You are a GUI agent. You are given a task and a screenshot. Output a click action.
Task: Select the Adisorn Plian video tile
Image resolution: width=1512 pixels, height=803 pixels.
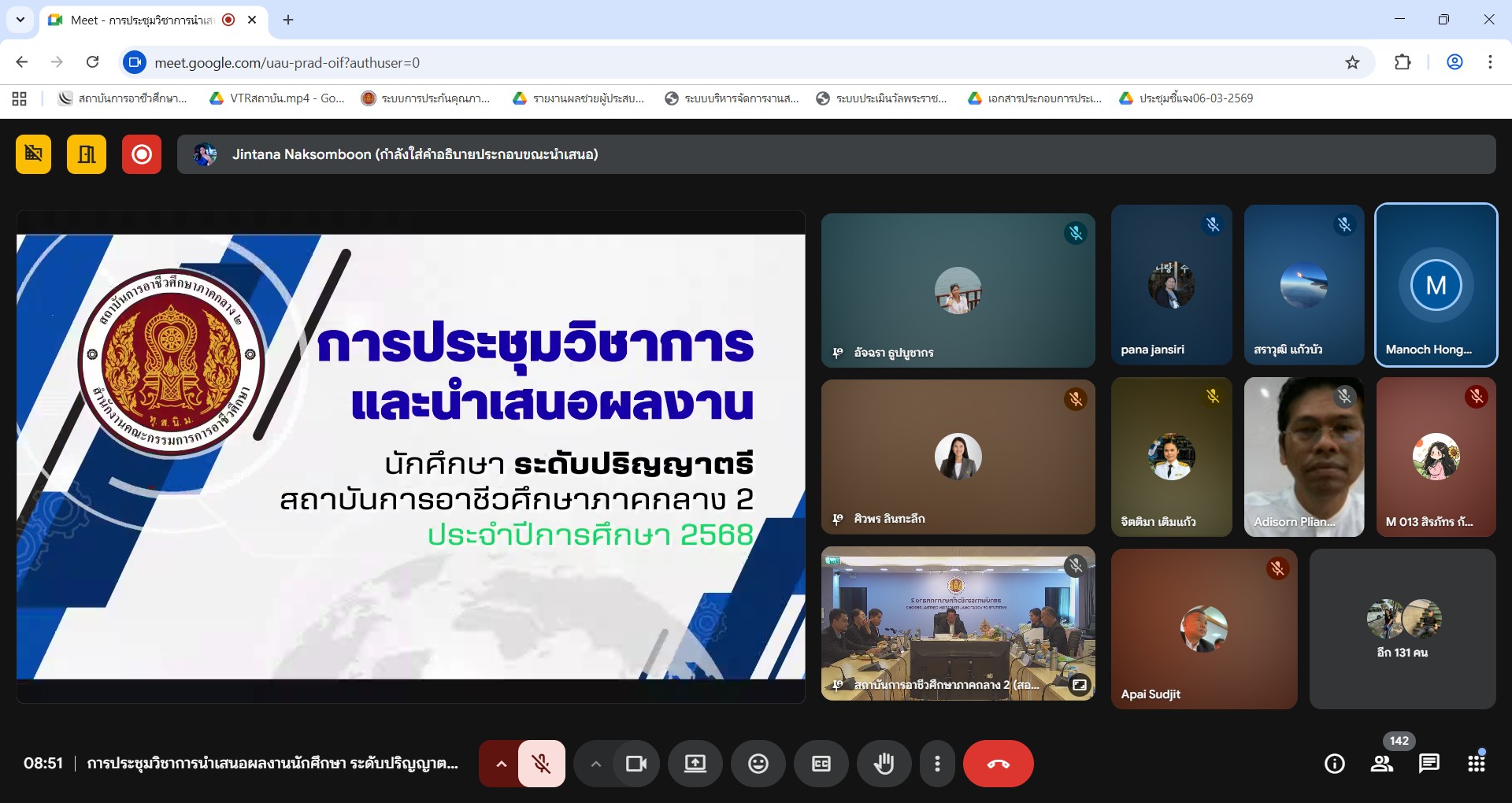1303,457
